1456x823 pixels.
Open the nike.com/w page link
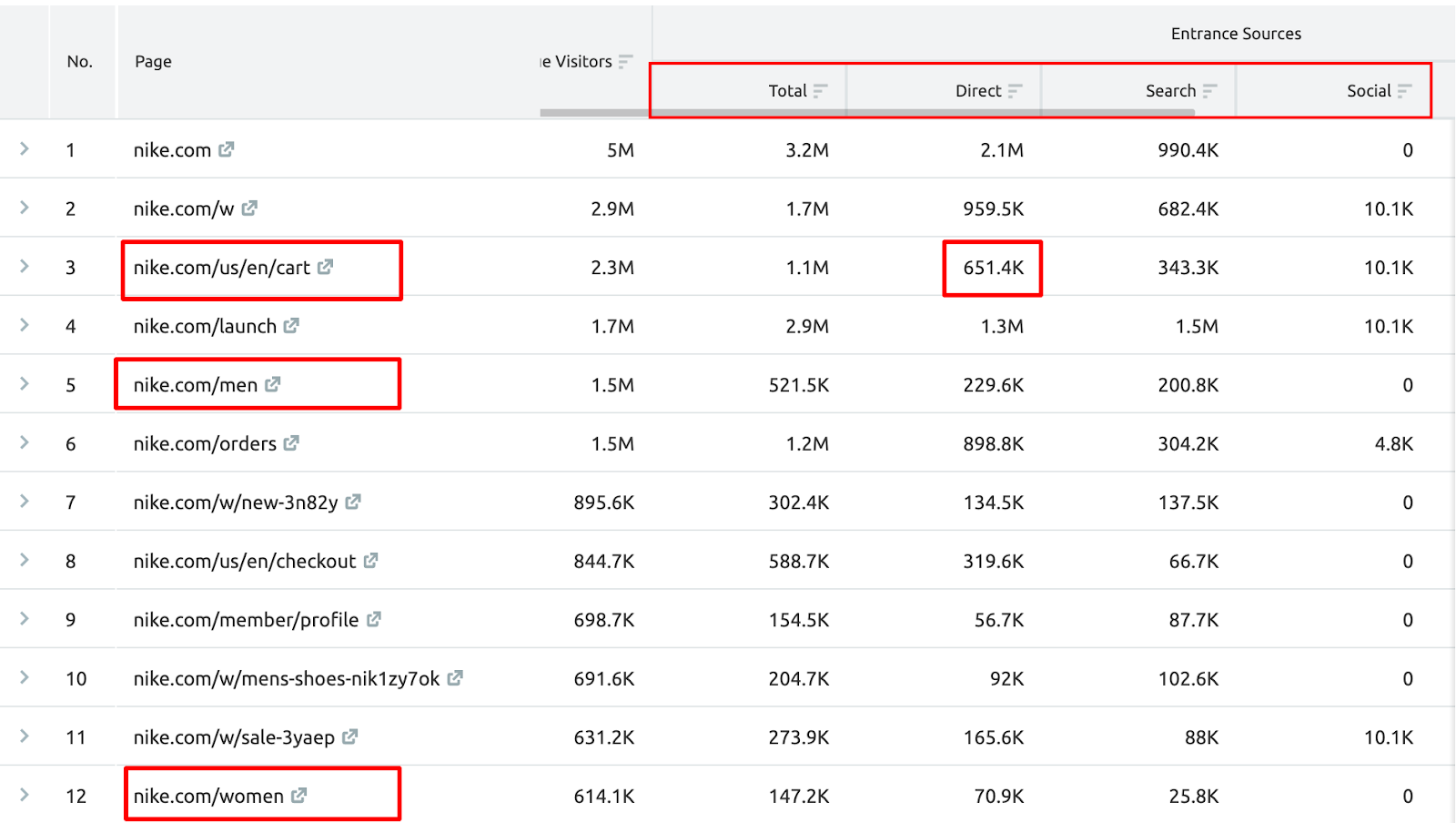point(184,209)
